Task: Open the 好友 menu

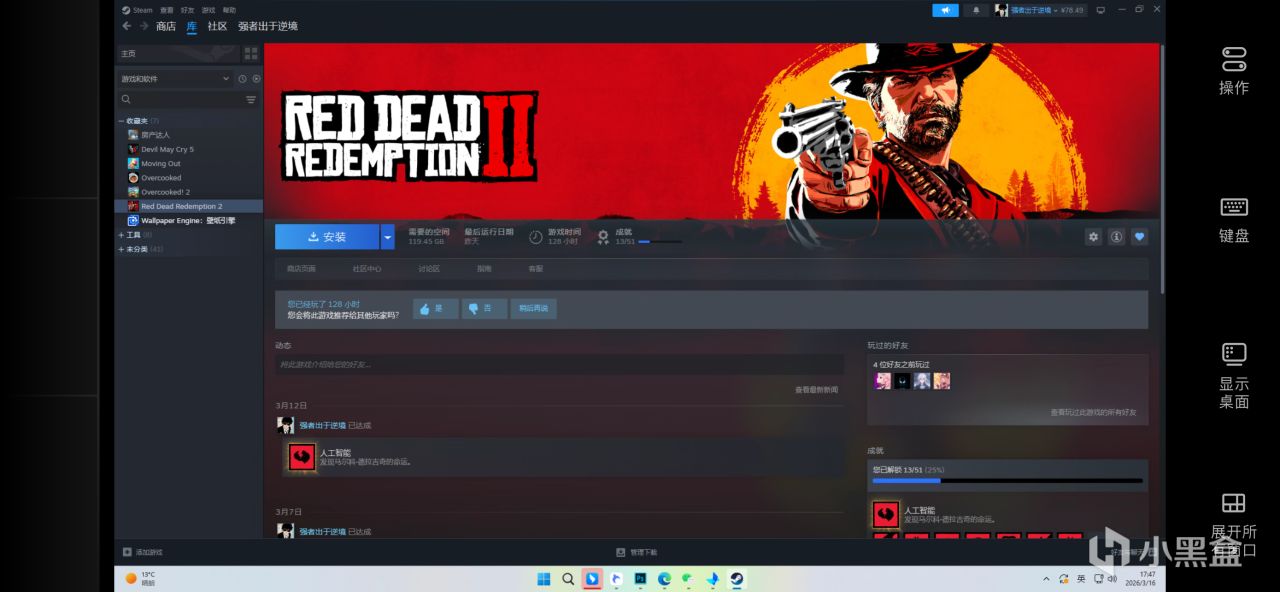Action: coord(188,10)
